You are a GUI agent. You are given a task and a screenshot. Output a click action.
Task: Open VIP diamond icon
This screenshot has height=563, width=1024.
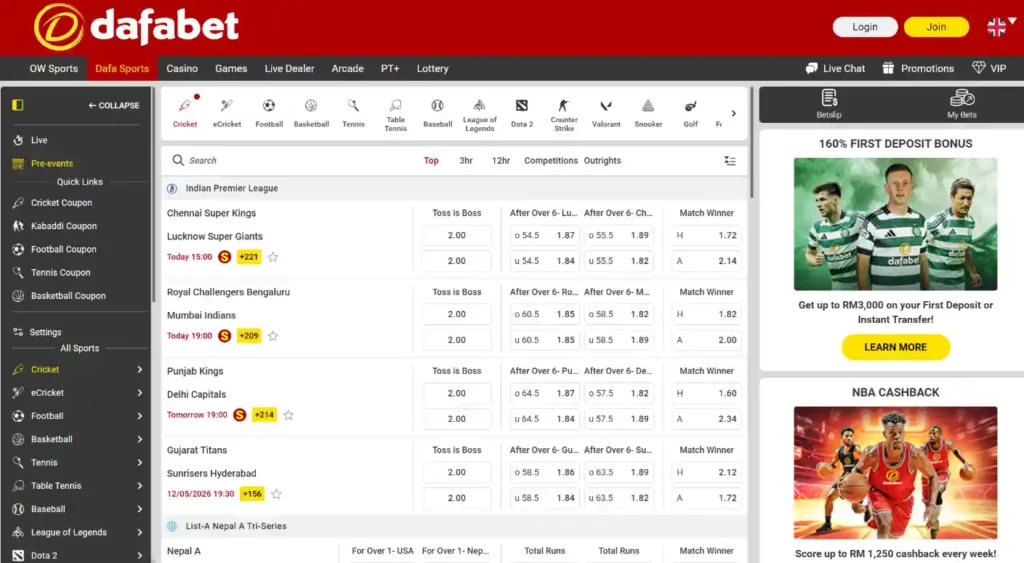(978, 67)
